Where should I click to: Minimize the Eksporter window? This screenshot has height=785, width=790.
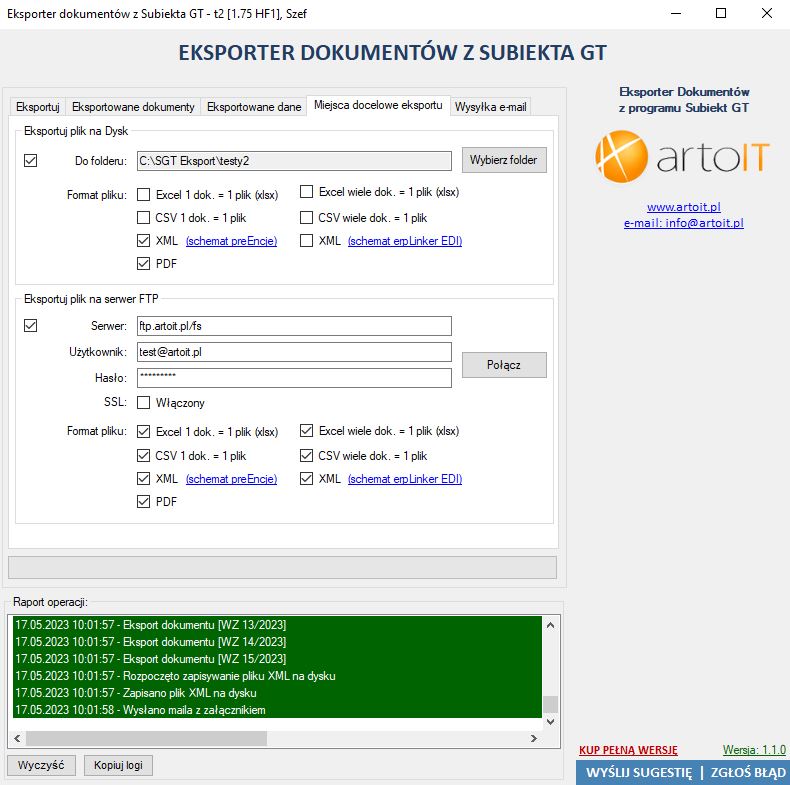[676, 14]
